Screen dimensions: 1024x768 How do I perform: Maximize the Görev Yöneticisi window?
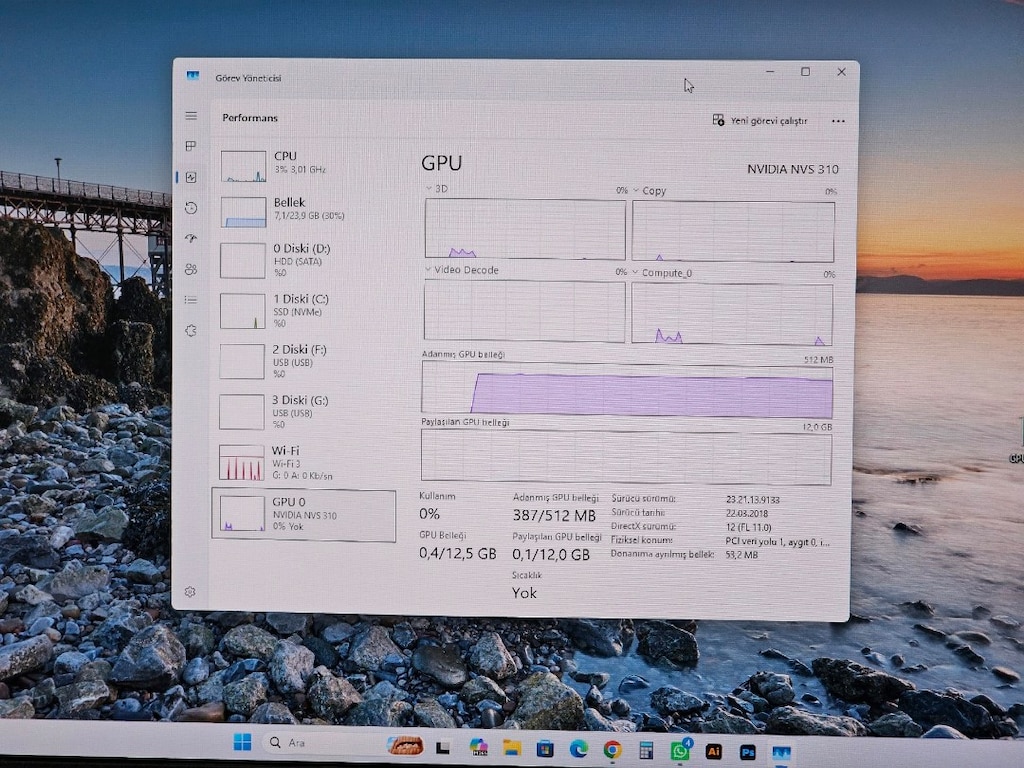point(806,71)
